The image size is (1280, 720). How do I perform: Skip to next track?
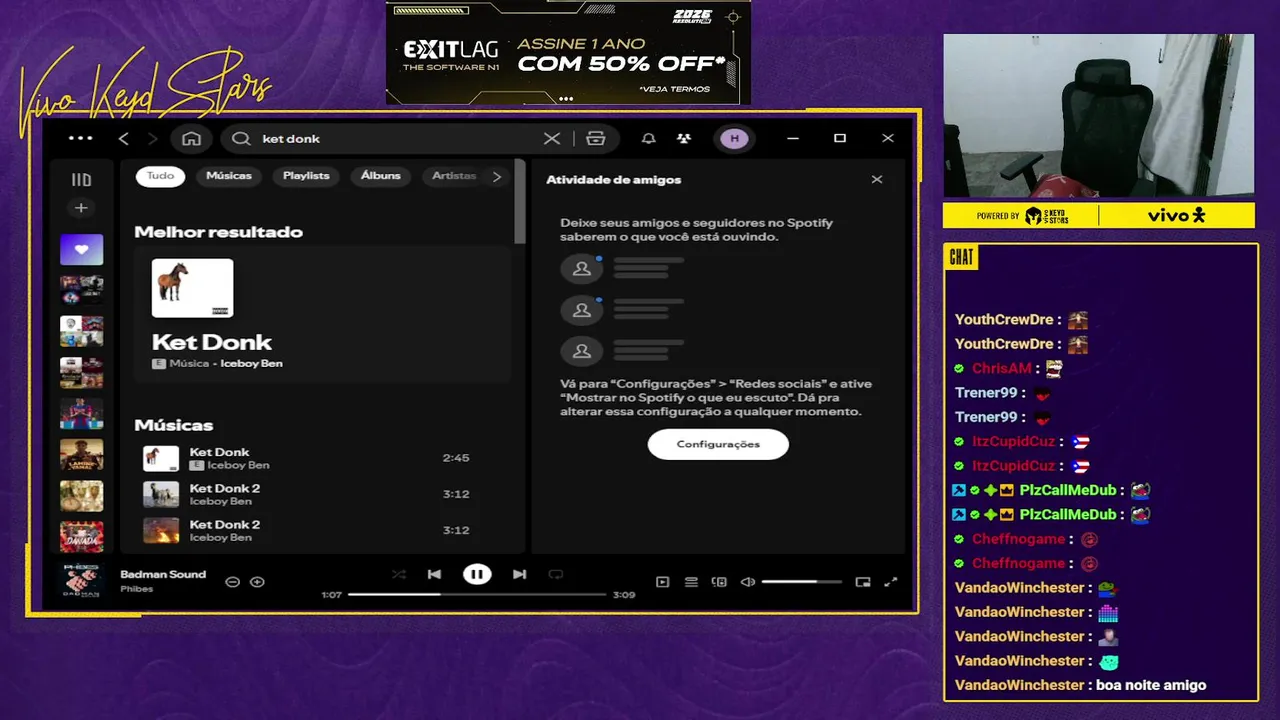pos(519,574)
